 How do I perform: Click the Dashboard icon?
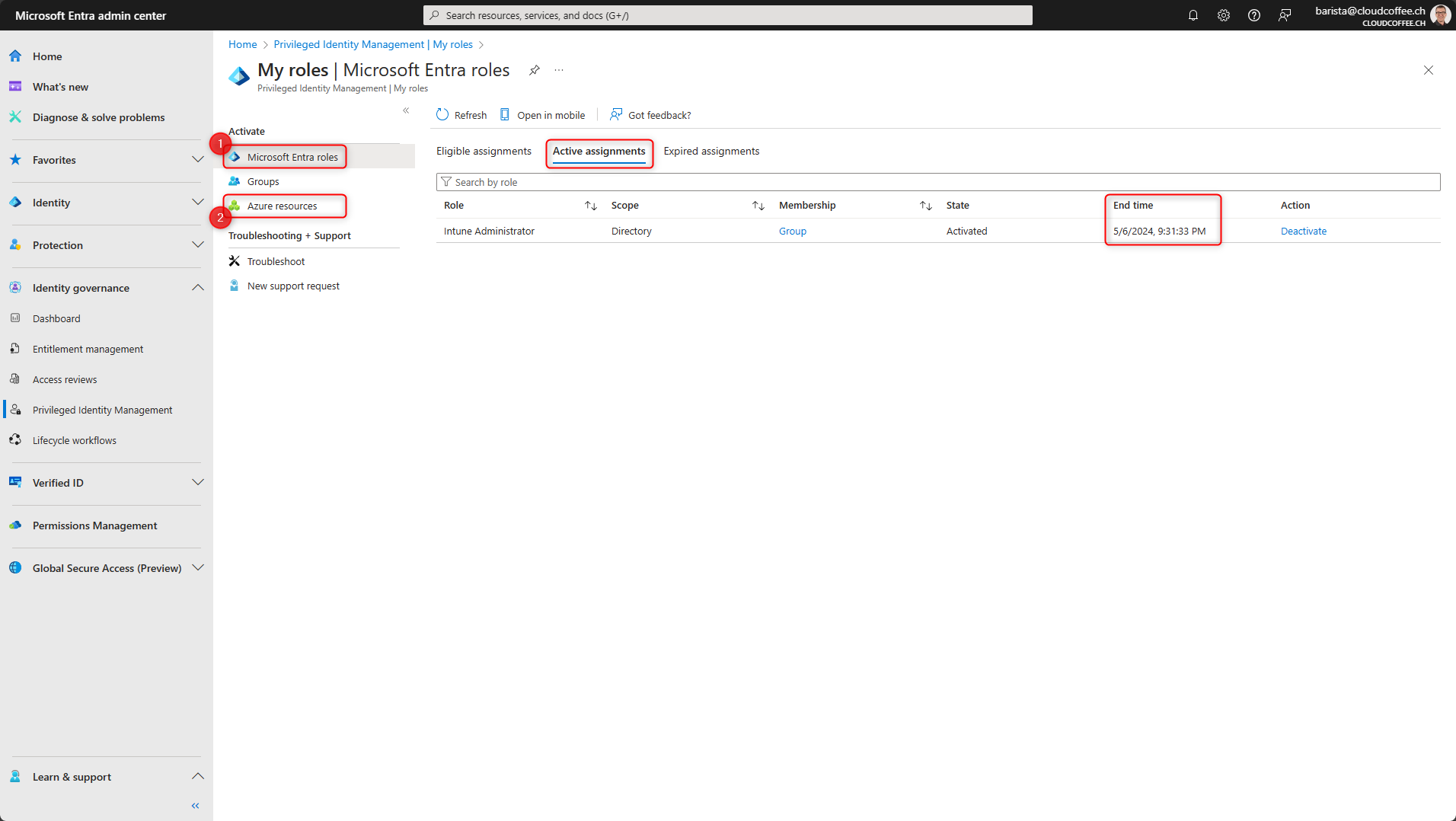[15, 318]
